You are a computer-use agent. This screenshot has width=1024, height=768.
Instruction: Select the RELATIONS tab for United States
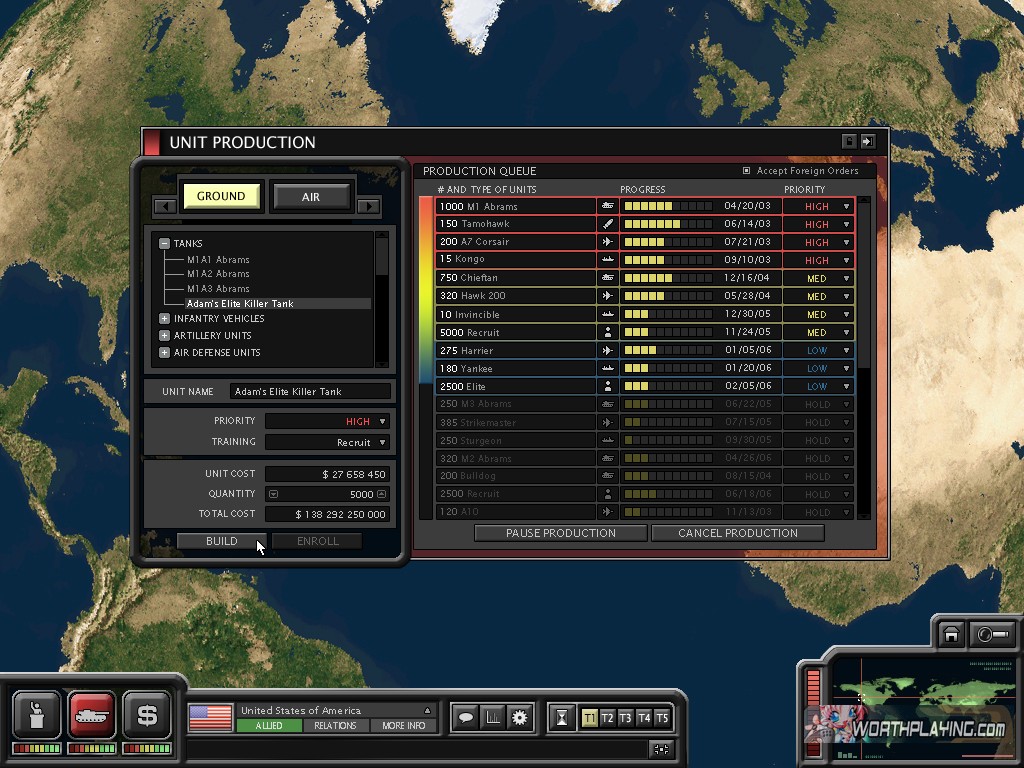pos(335,726)
